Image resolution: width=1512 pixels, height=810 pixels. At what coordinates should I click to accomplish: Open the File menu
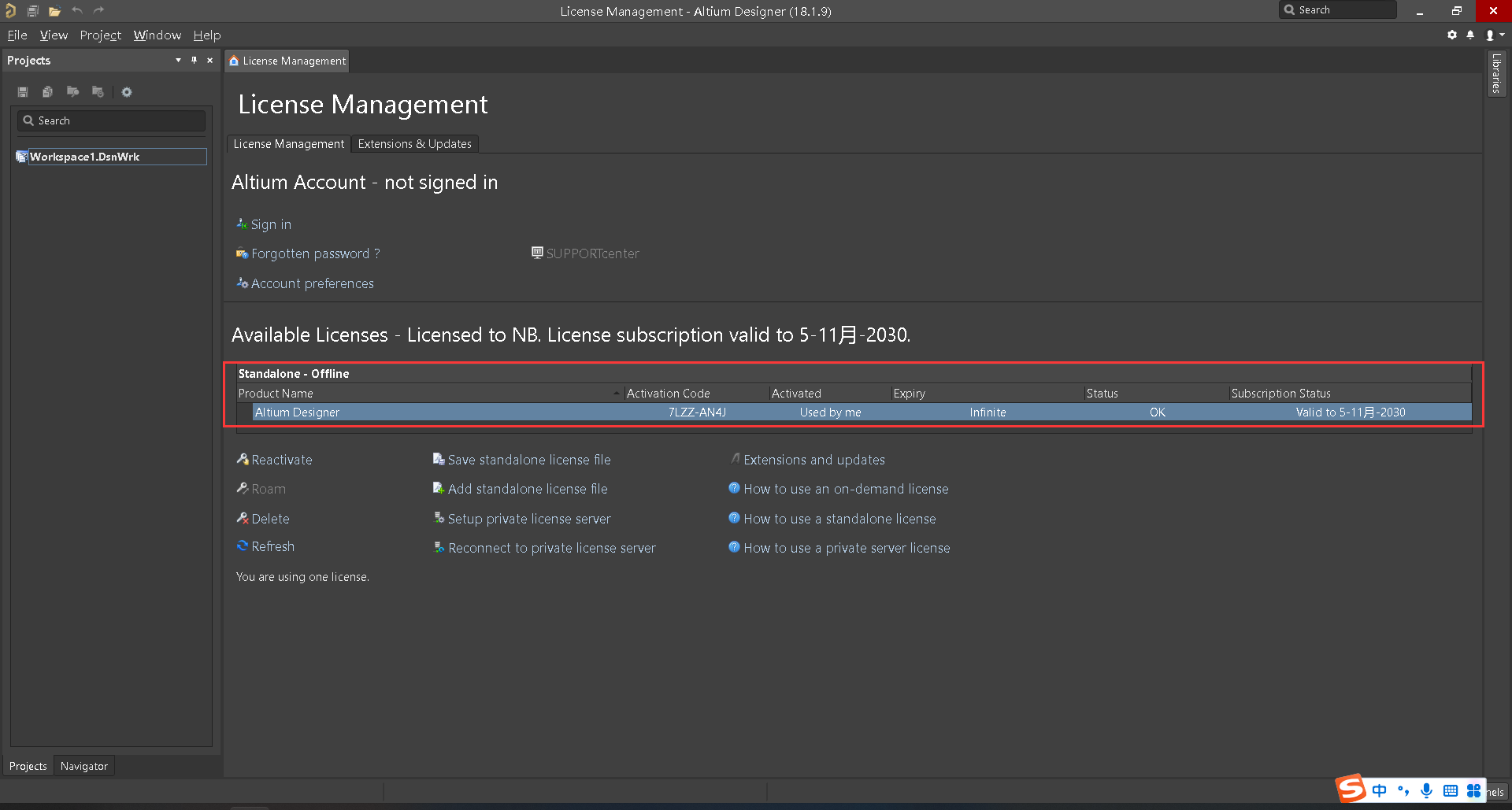[x=17, y=35]
